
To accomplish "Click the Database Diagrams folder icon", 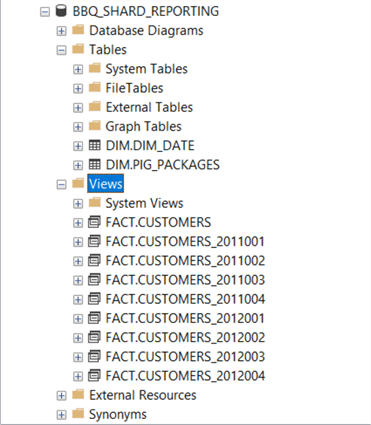I will click(x=78, y=30).
